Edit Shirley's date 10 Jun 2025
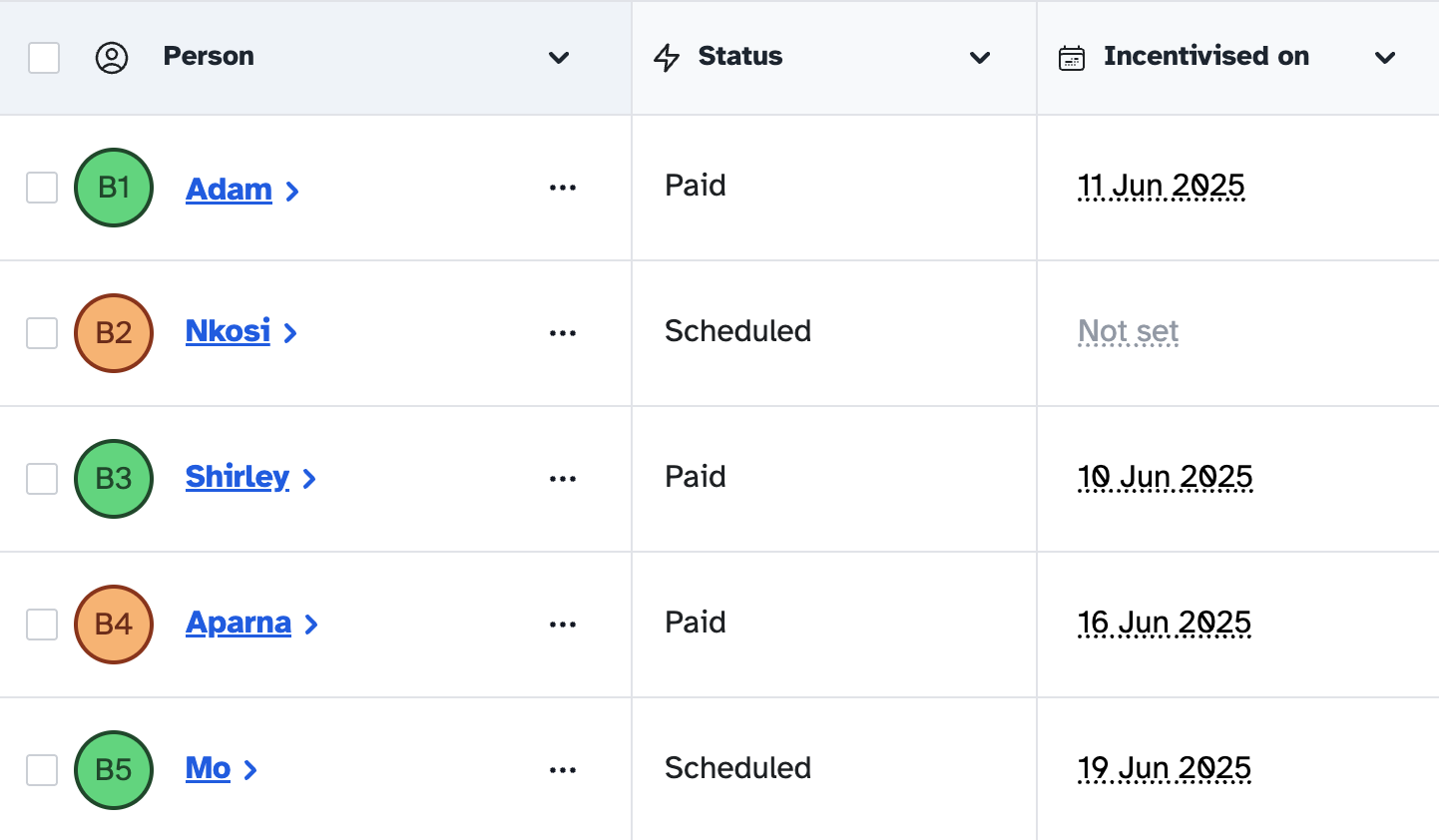1439x840 pixels. click(1166, 477)
